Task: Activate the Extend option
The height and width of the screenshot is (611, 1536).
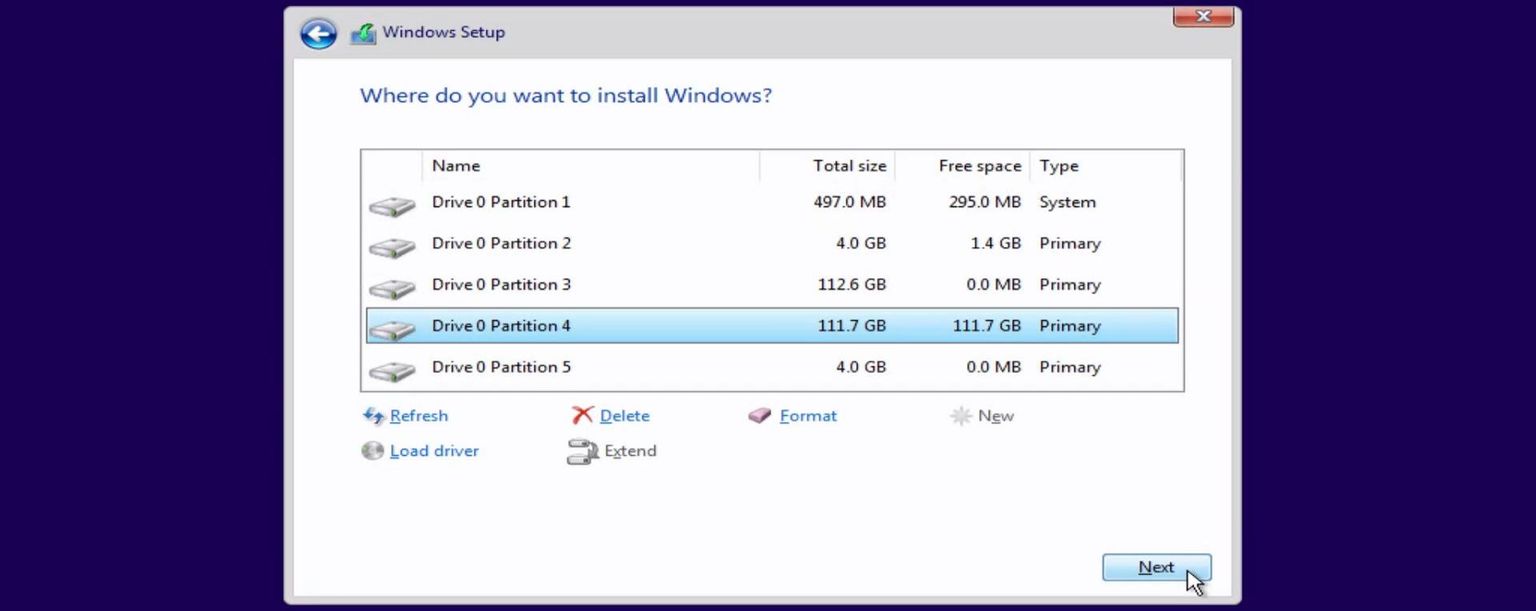Action: click(x=630, y=451)
